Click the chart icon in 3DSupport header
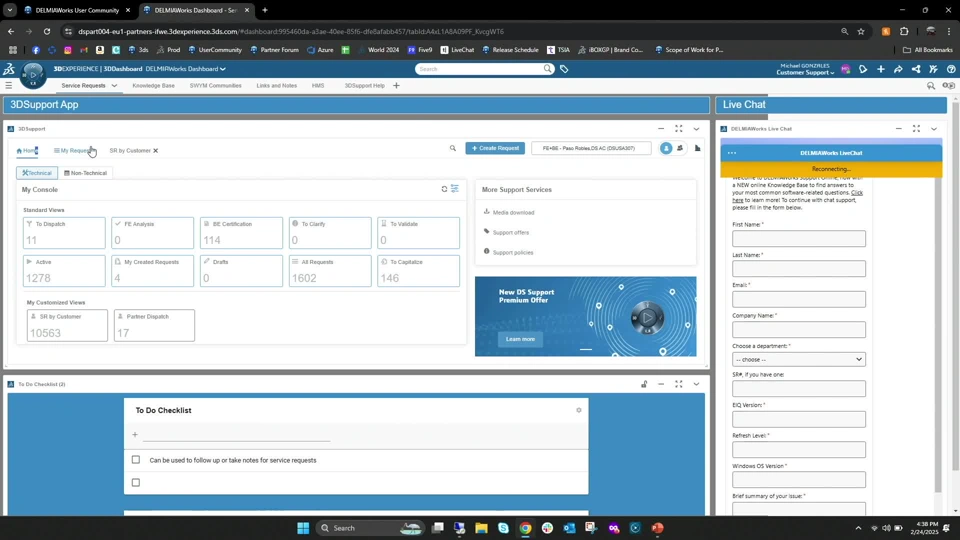The image size is (960, 540). [697, 148]
